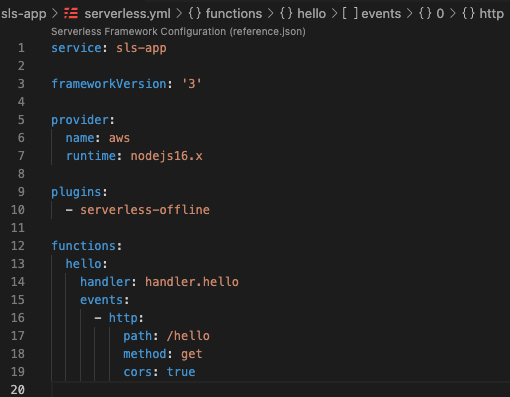Screen dimensions: 510x397
Task: Click the 'get' method value
Action: (192, 354)
